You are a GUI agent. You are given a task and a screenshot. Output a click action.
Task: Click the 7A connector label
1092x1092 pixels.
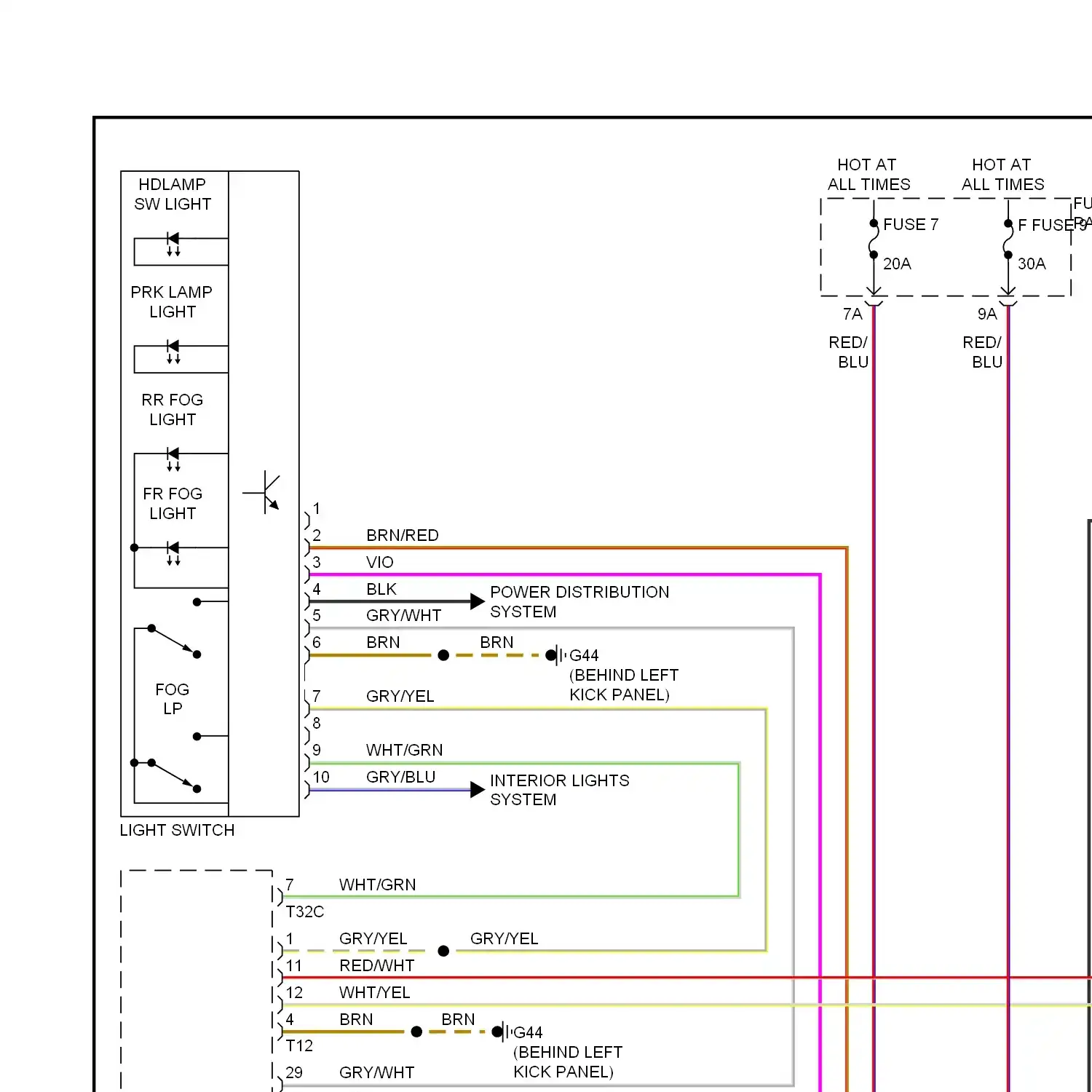click(852, 314)
